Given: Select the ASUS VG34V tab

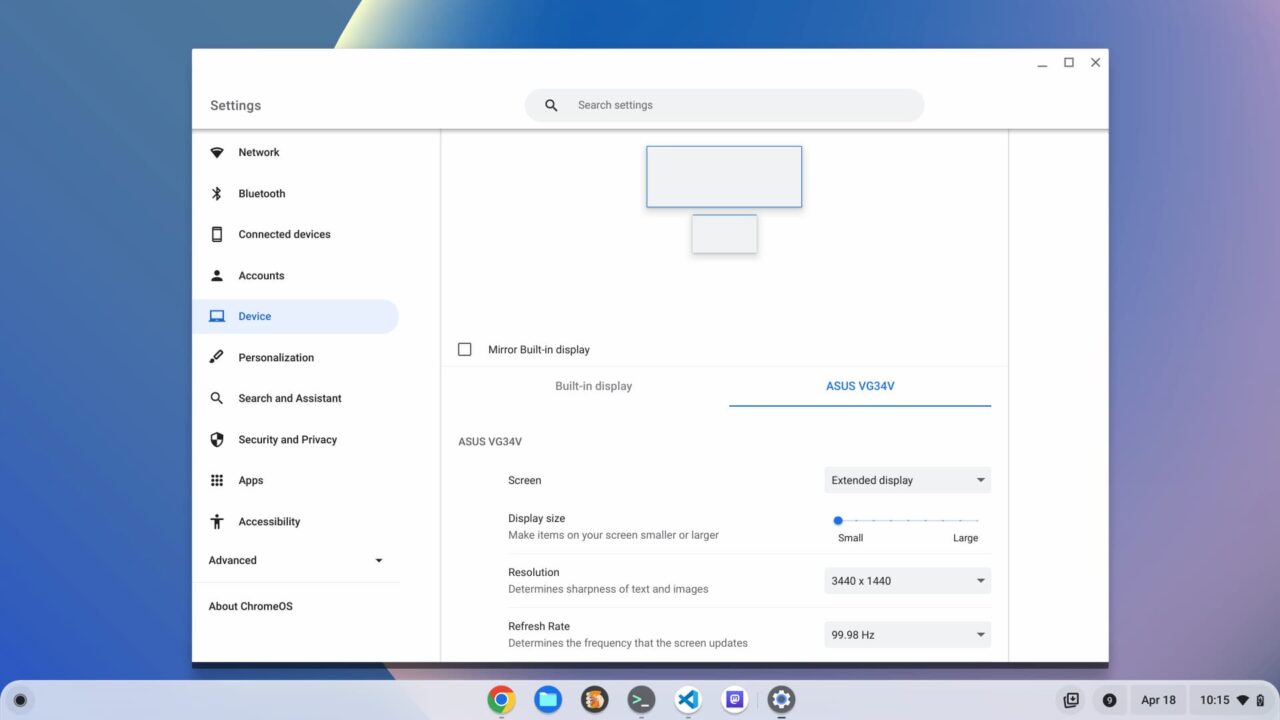Looking at the screenshot, I should pyautogui.click(x=860, y=386).
